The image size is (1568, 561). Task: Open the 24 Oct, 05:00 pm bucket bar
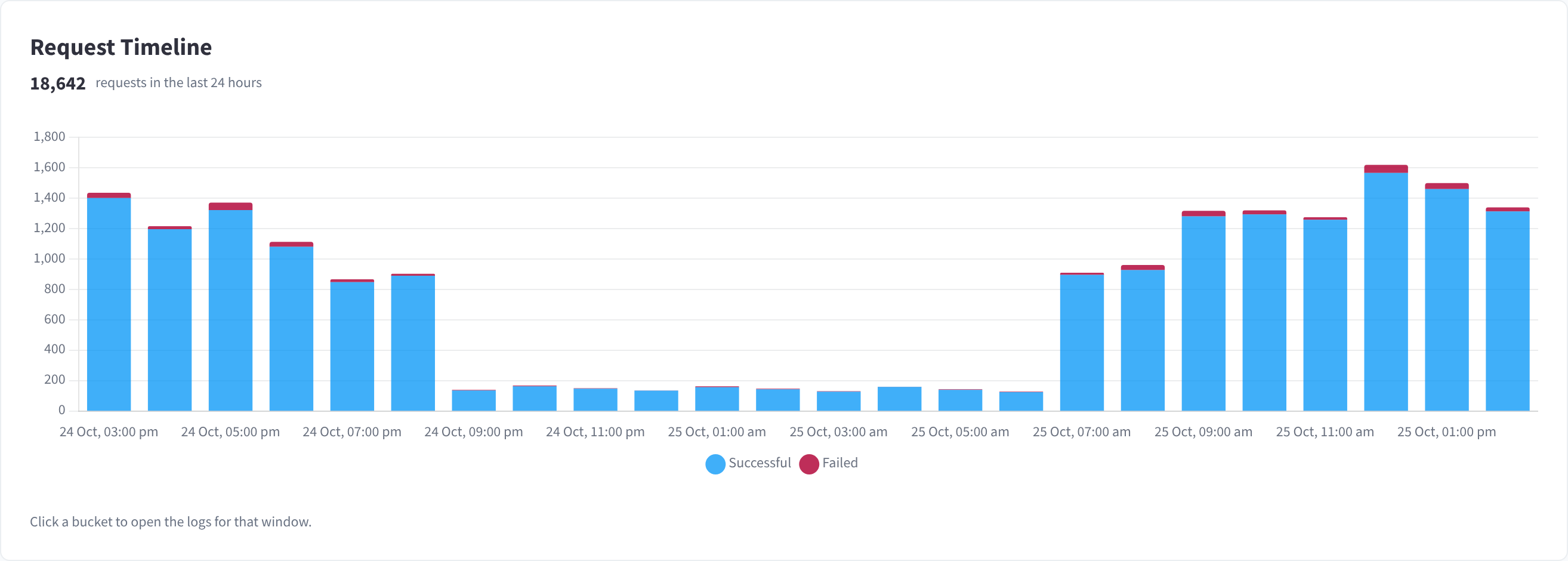(x=231, y=307)
